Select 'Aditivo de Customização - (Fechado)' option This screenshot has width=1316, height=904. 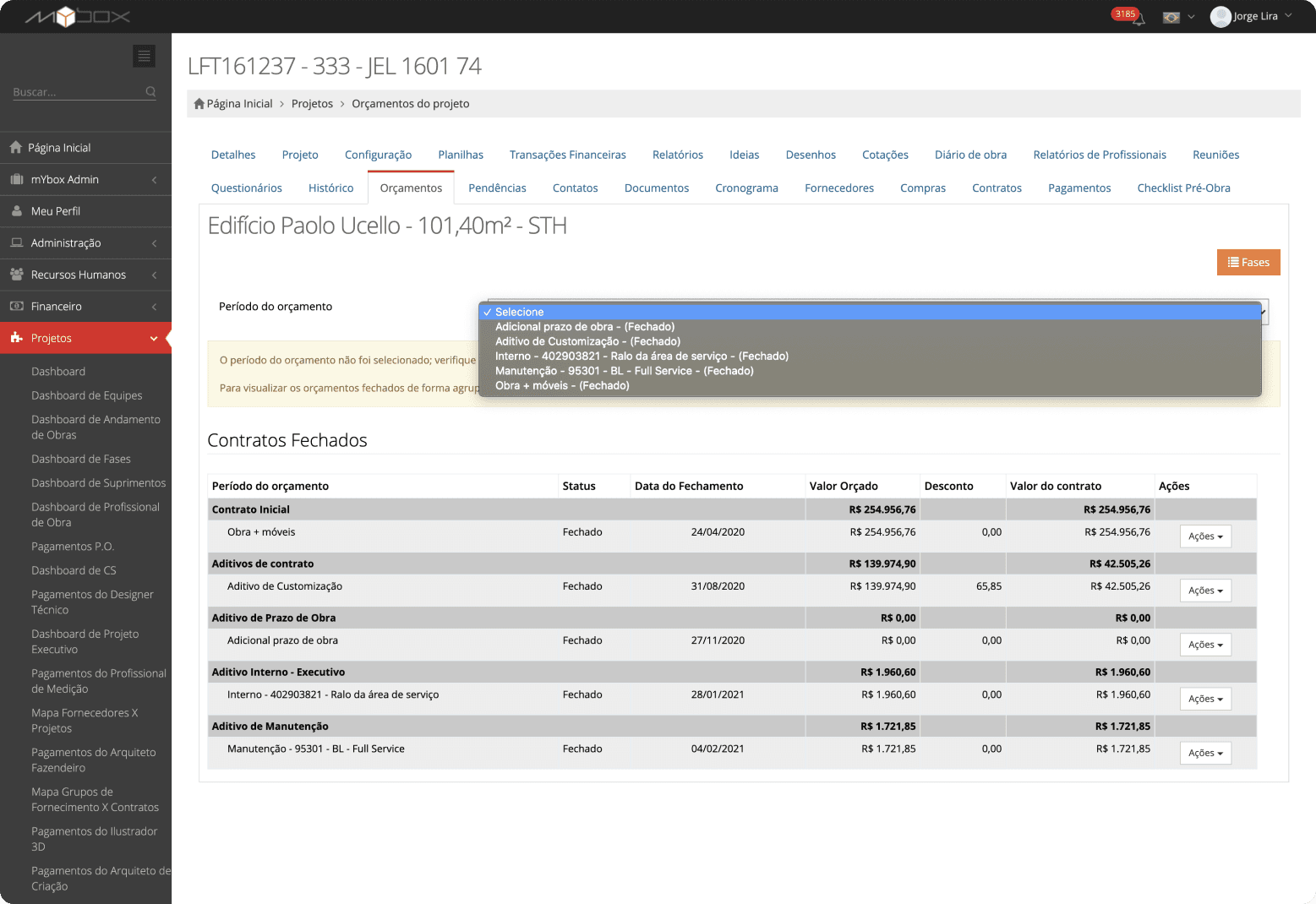[870, 341]
